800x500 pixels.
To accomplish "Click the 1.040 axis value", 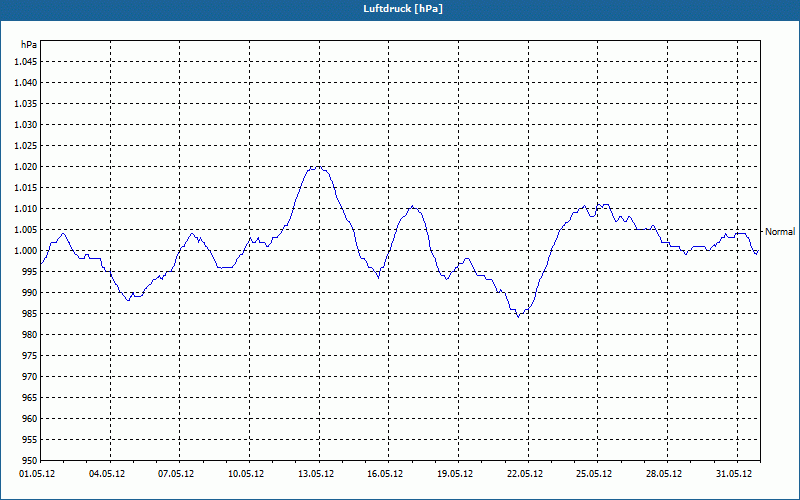I will [x=27, y=83].
